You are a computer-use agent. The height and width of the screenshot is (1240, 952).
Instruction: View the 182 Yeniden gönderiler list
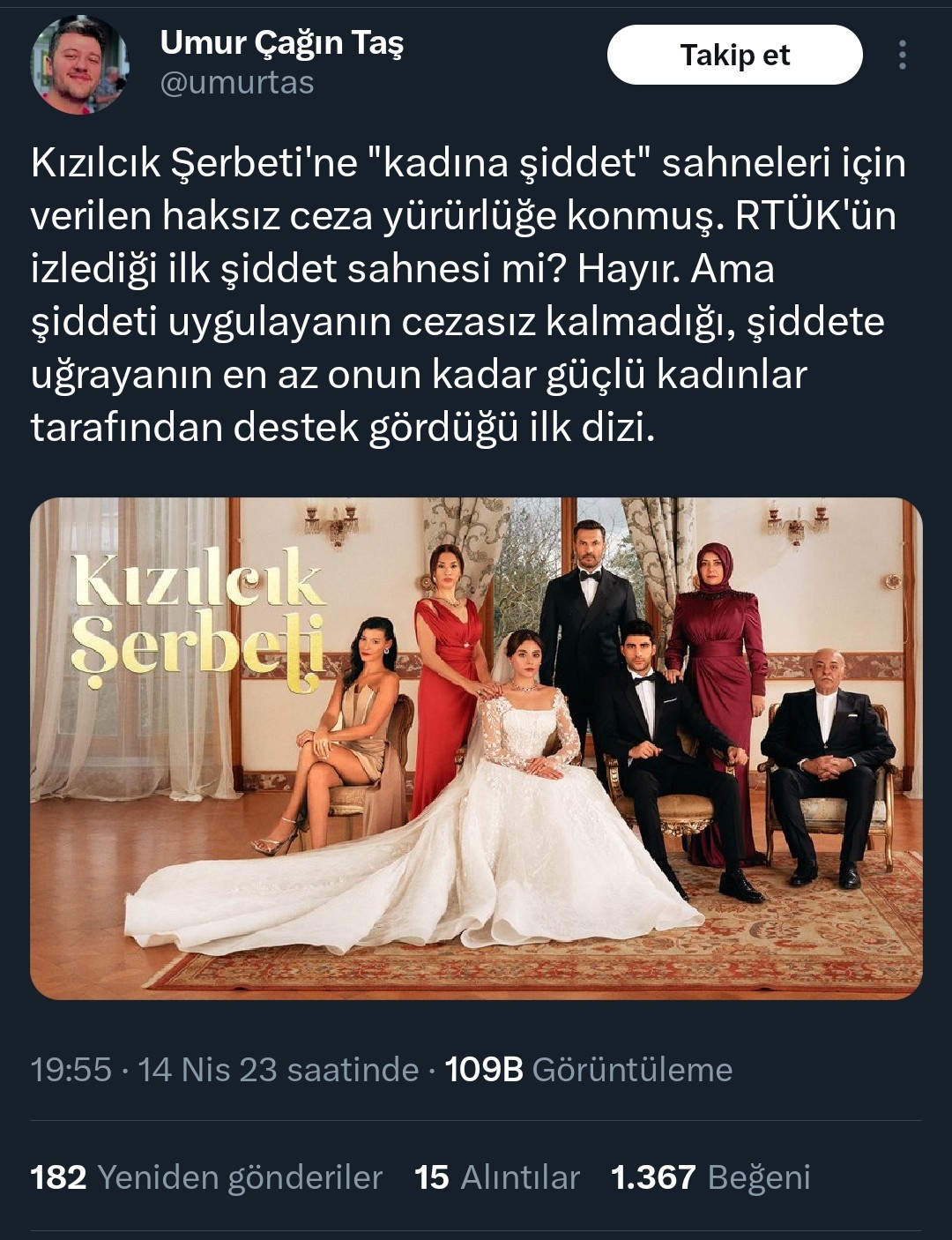206,1177
